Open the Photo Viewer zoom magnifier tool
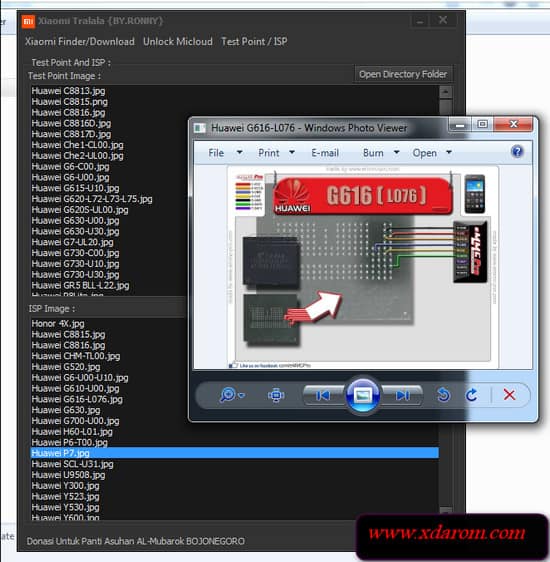 point(228,395)
